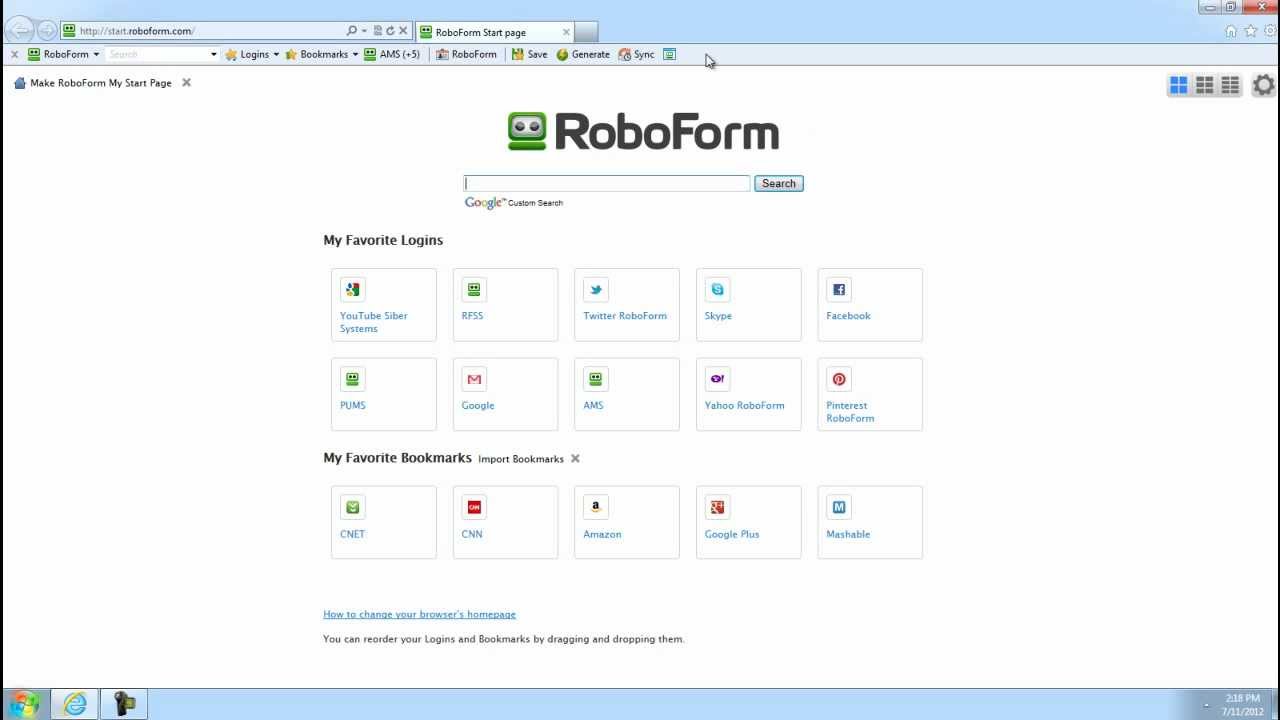
Task: Open a new browser tab
Action: click(587, 32)
